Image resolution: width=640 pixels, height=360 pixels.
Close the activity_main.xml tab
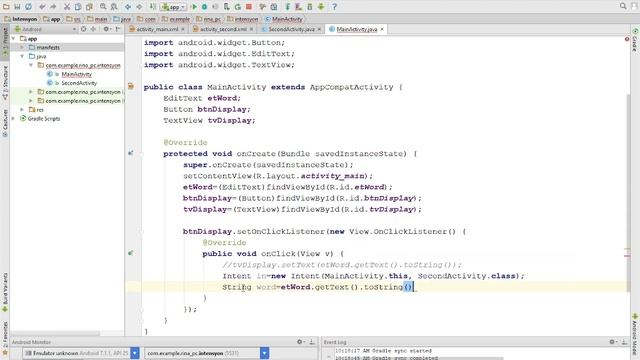click(183, 29)
